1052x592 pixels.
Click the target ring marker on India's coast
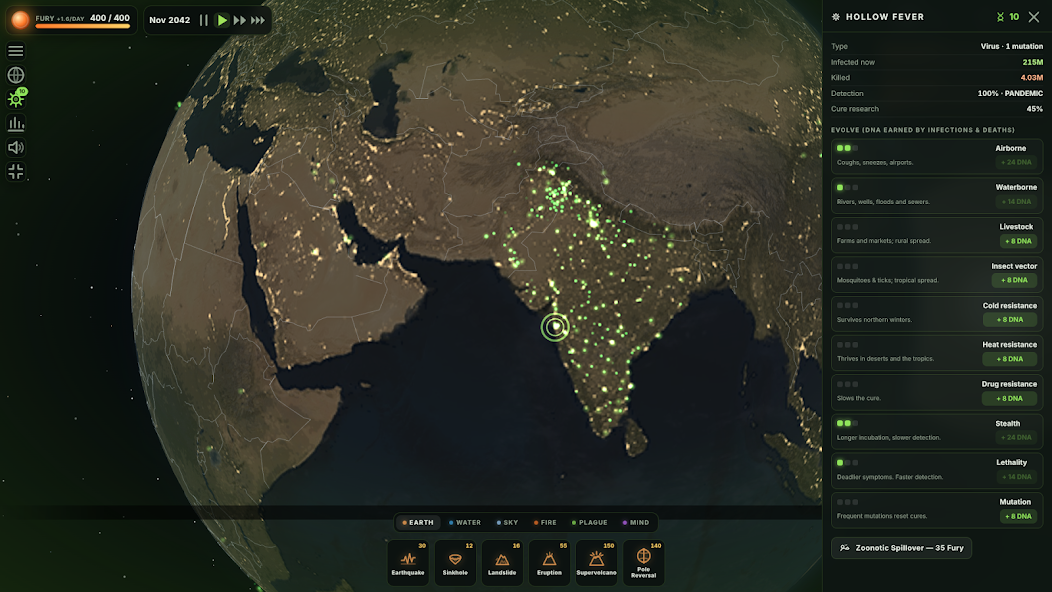[x=555, y=327]
